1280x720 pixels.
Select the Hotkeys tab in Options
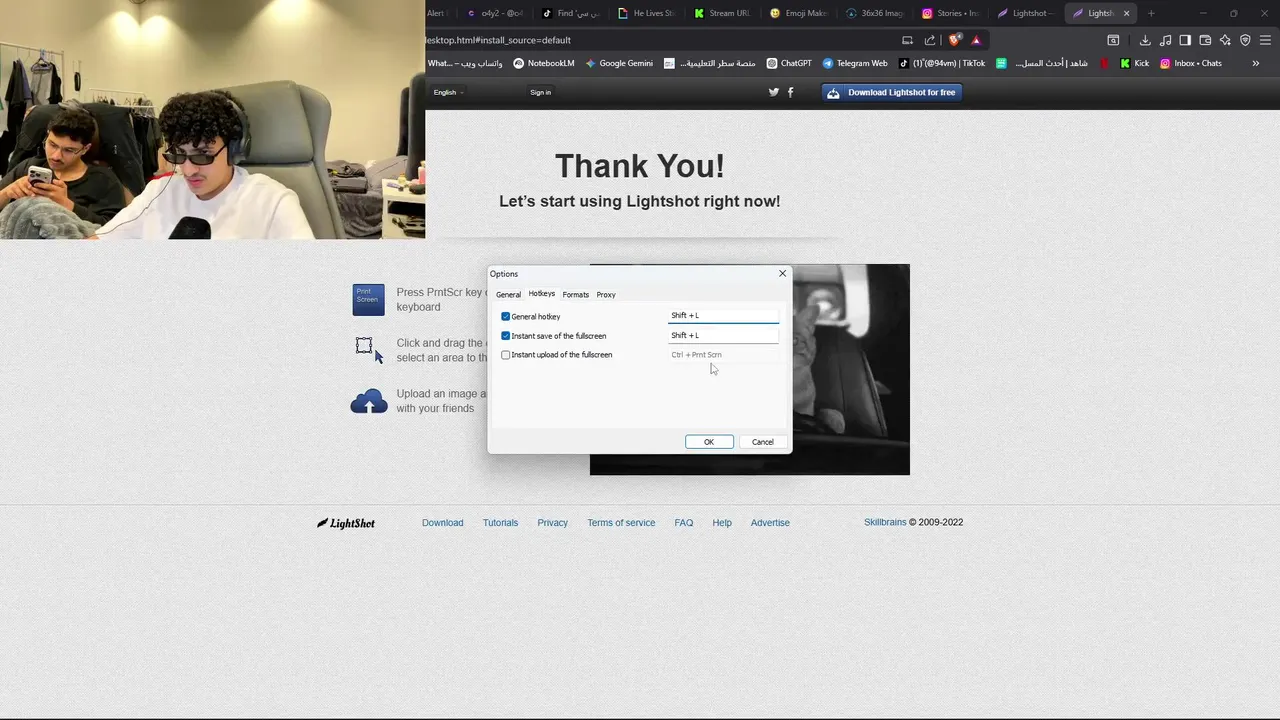542,294
